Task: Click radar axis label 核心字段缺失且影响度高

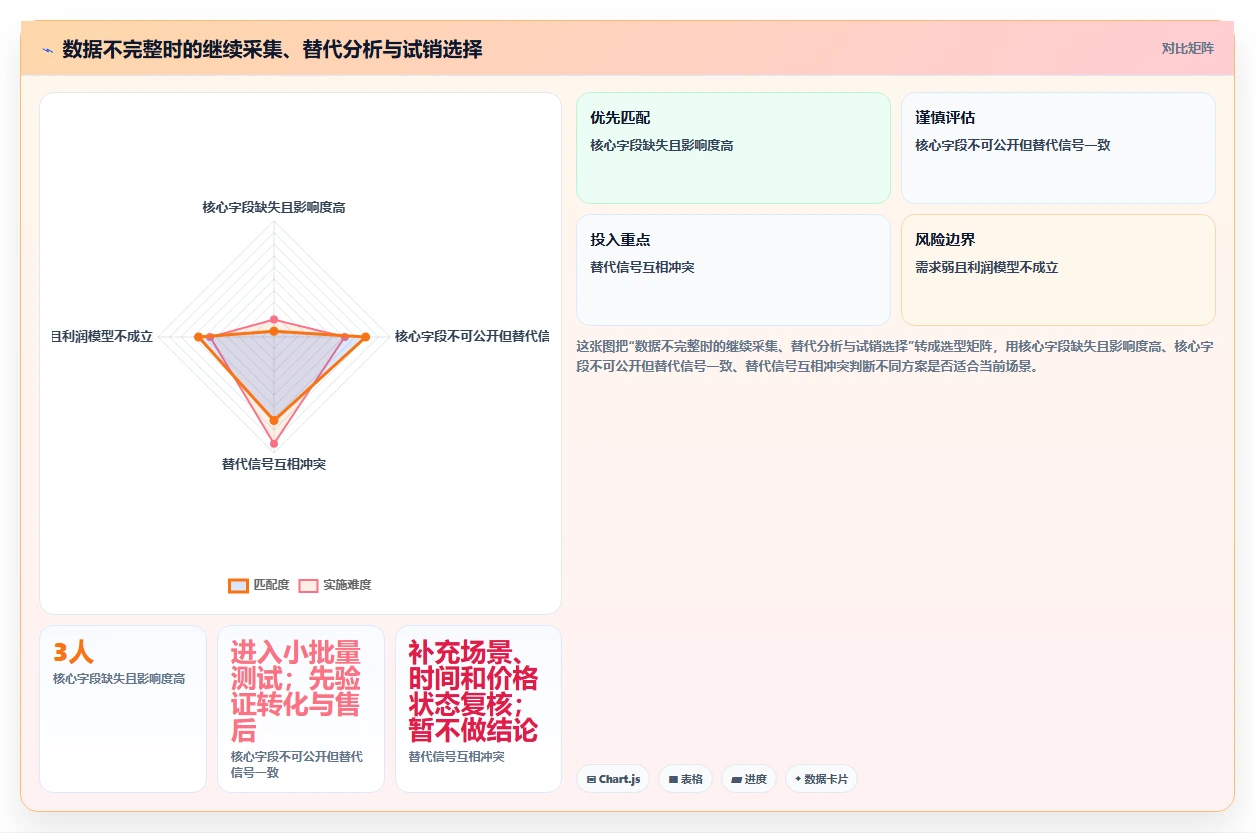Action: 274,207
